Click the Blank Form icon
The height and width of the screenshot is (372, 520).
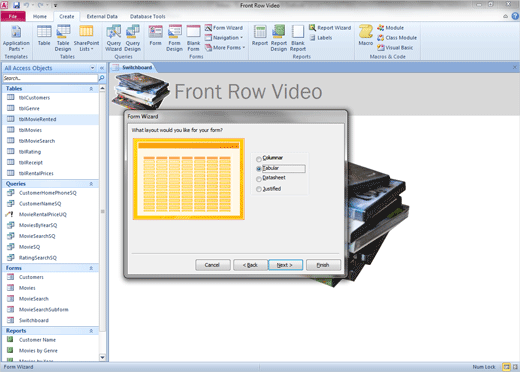[x=193, y=39]
